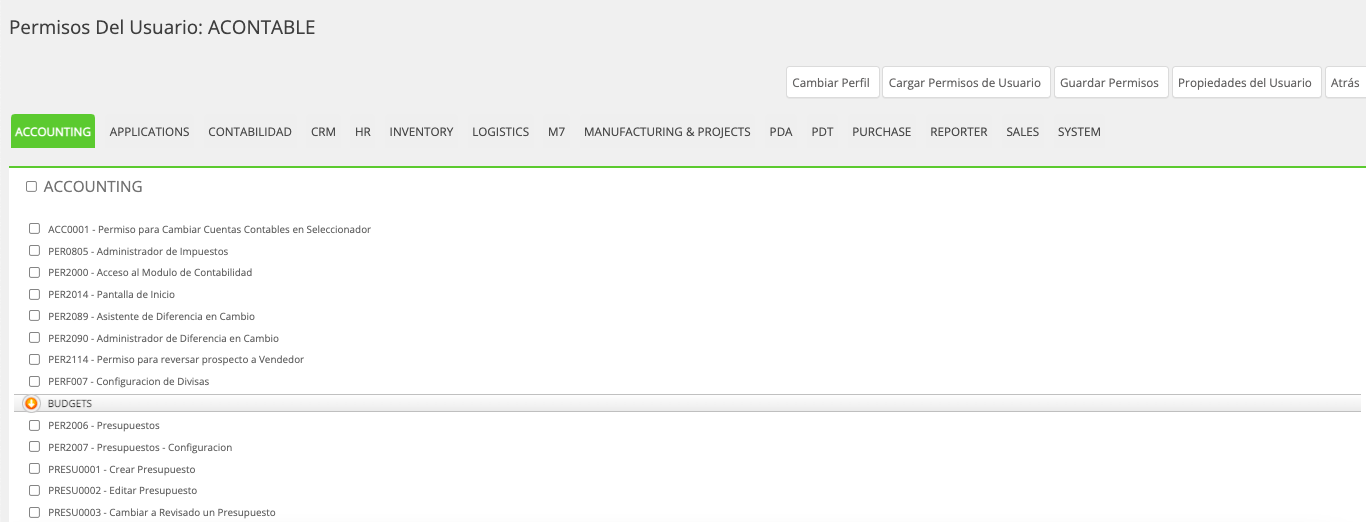
Task: Open MANUFACTURING & PROJECTS tab
Action: pos(667,131)
